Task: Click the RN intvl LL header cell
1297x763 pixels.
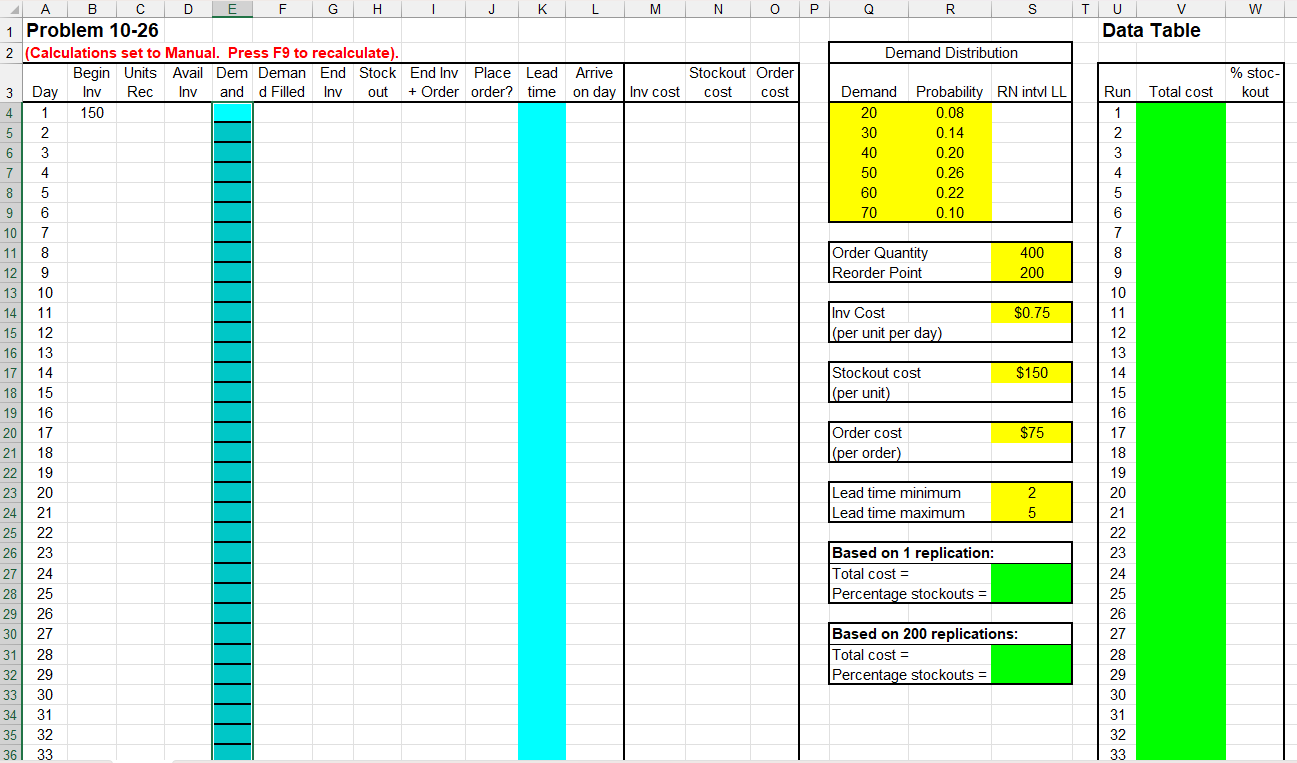Action: [x=1031, y=91]
